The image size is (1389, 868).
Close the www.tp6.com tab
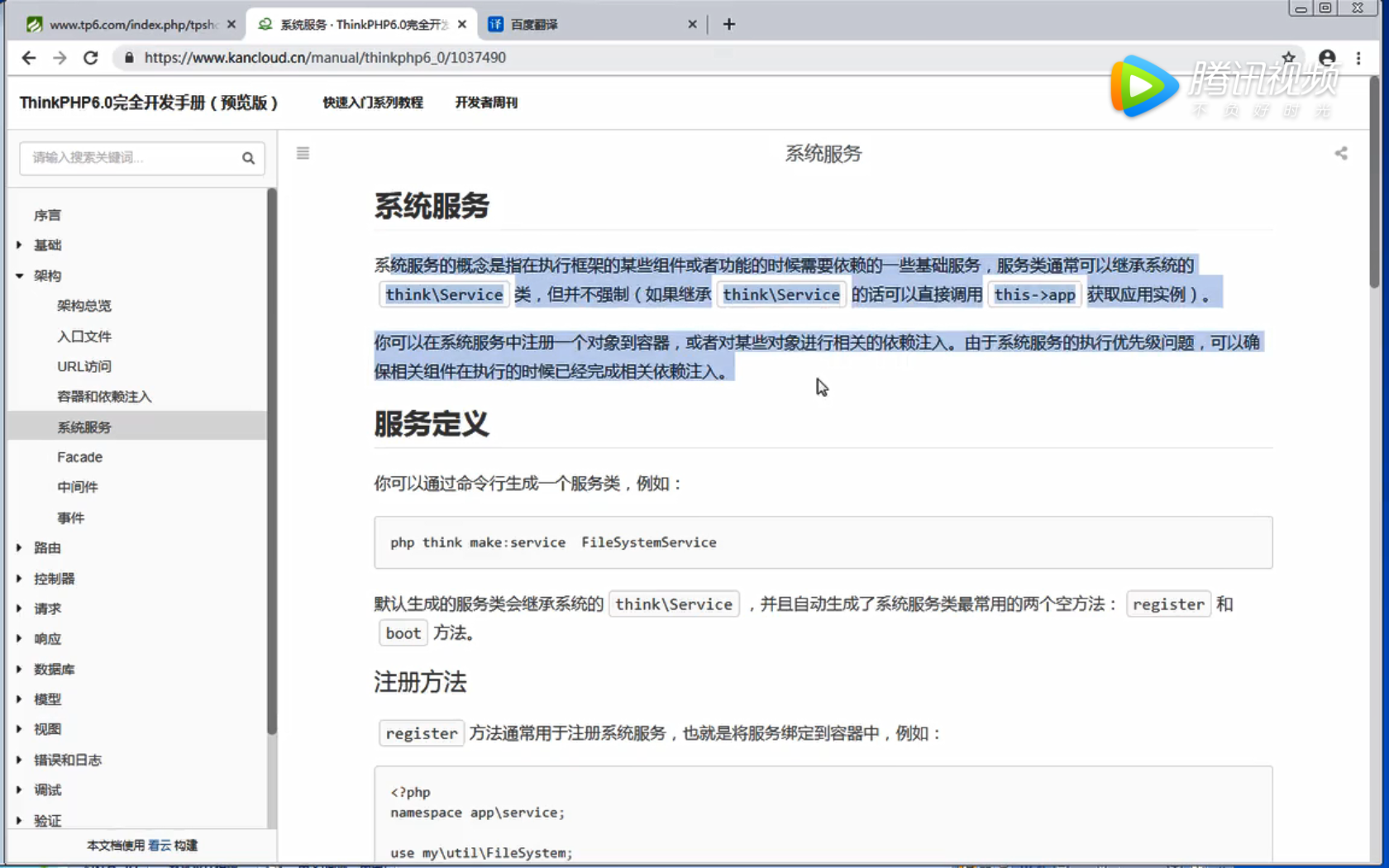click(x=231, y=24)
